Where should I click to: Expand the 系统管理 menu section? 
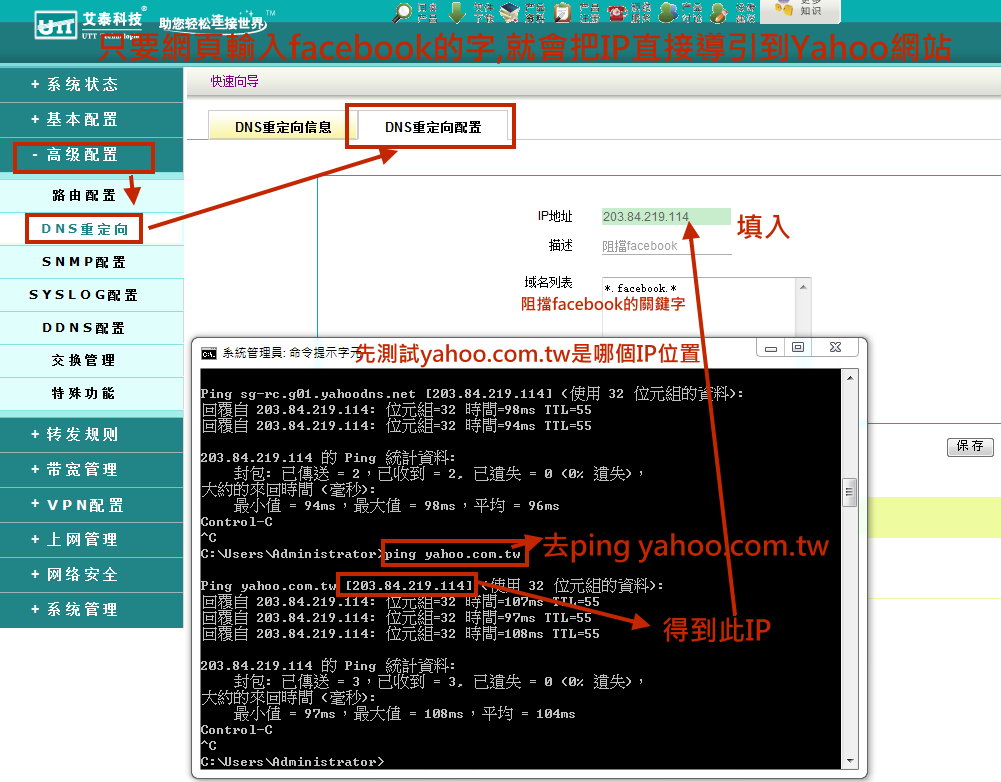[x=91, y=610]
